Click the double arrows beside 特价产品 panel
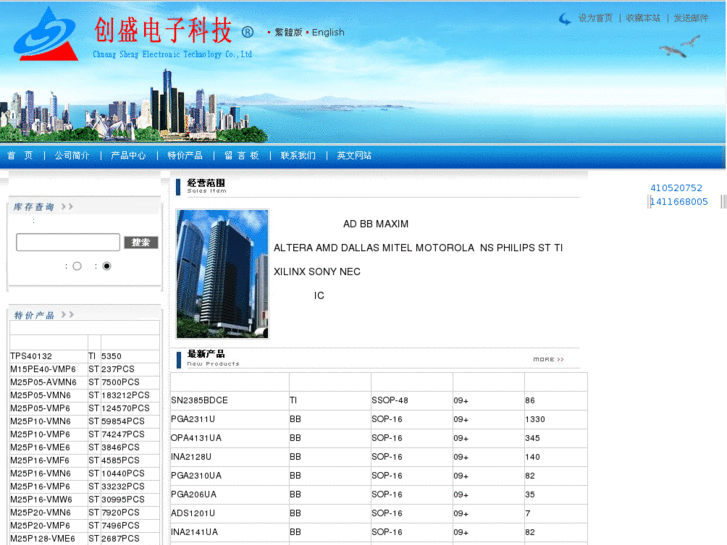 (68, 314)
